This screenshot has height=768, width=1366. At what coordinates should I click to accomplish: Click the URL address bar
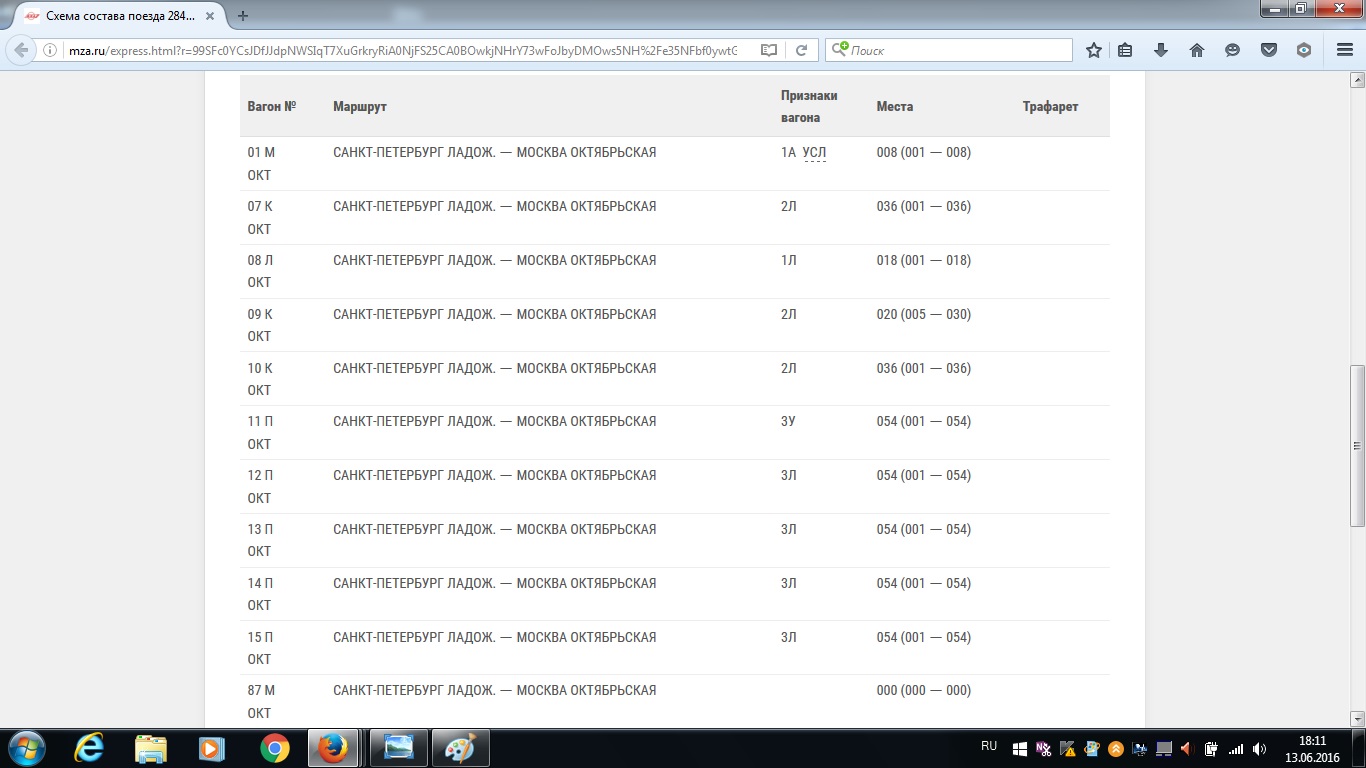click(400, 50)
